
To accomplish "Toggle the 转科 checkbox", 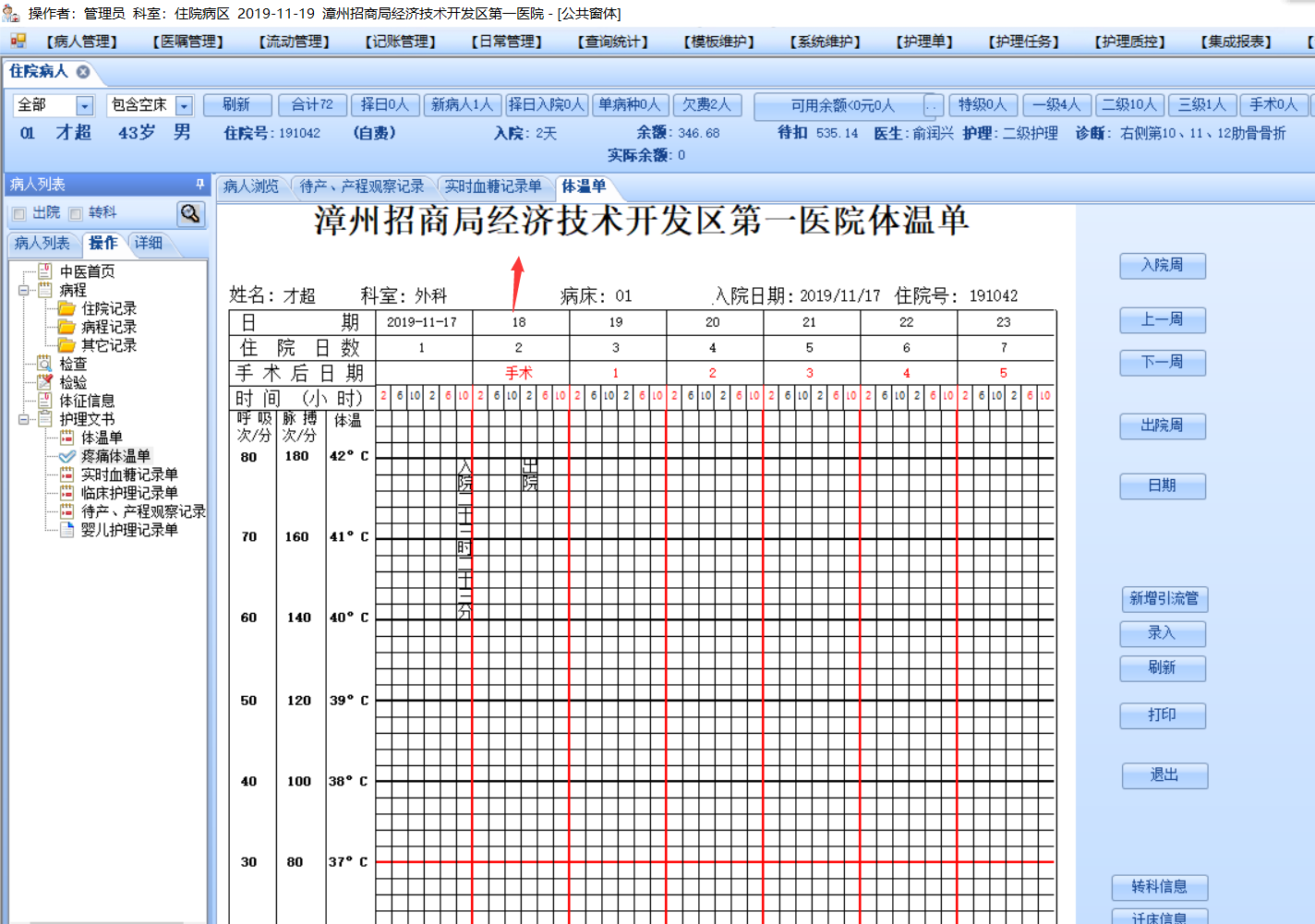I will pos(76,213).
